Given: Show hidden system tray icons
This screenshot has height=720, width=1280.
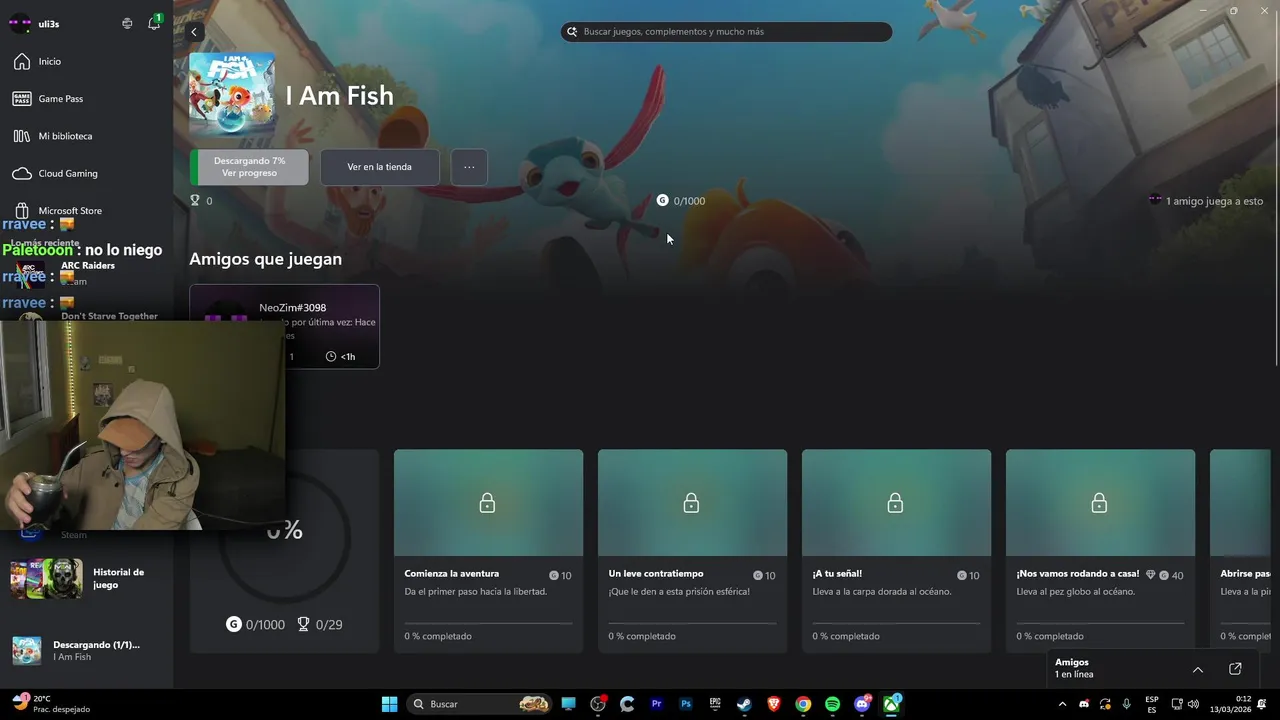Looking at the screenshot, I should (1062, 704).
